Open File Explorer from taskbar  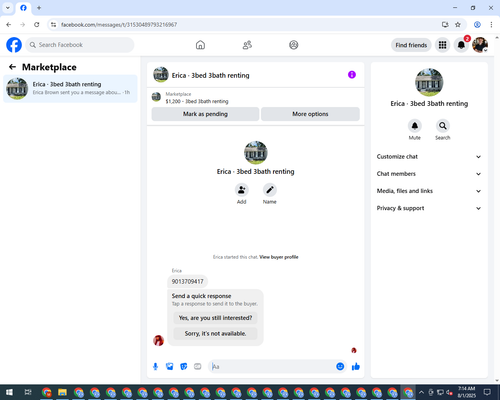pyautogui.click(x=62, y=392)
